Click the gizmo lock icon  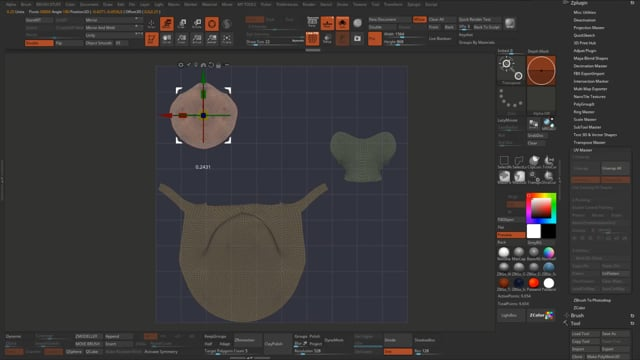218,65
